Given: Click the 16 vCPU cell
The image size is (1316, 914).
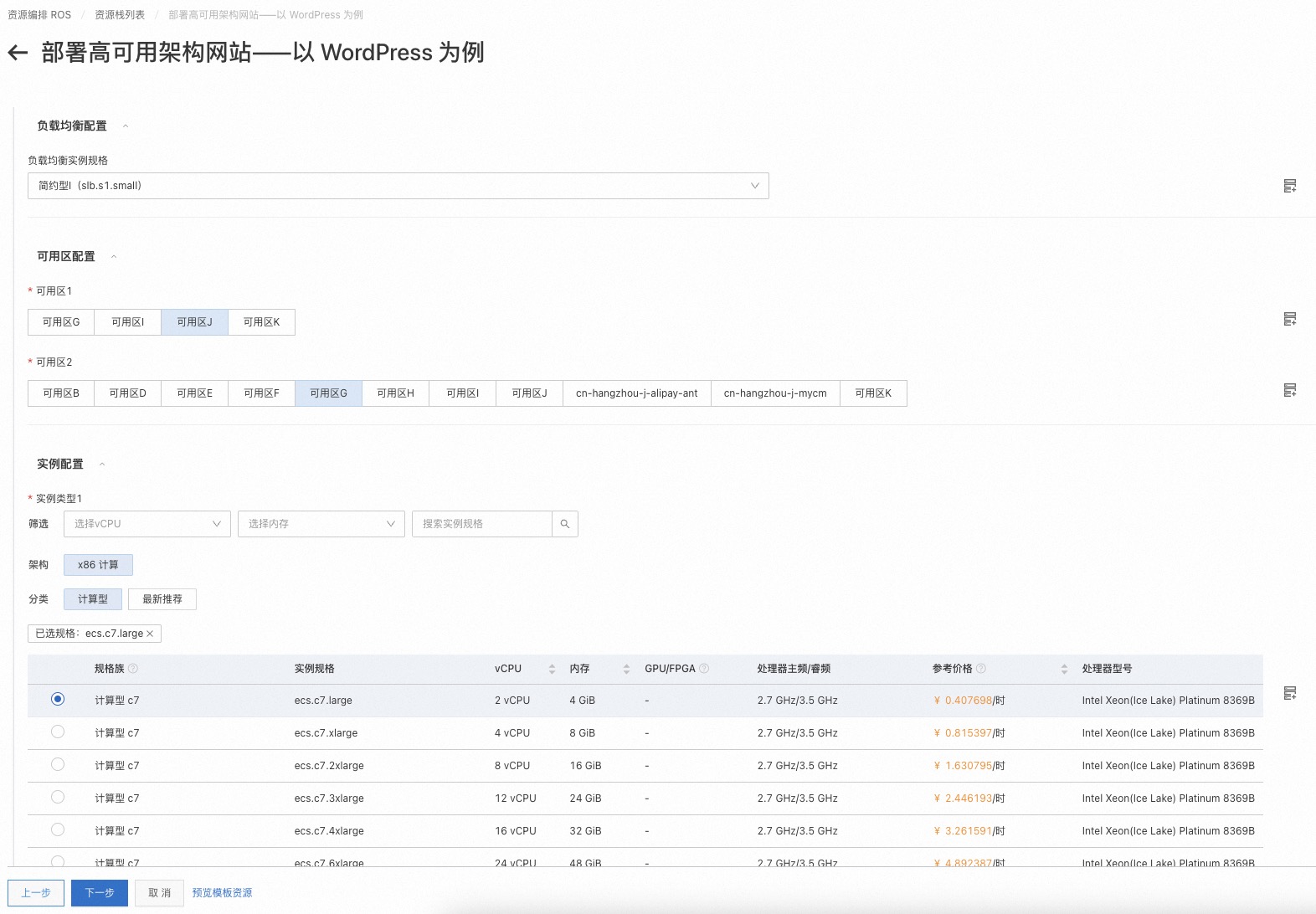Looking at the screenshot, I should pos(515,831).
